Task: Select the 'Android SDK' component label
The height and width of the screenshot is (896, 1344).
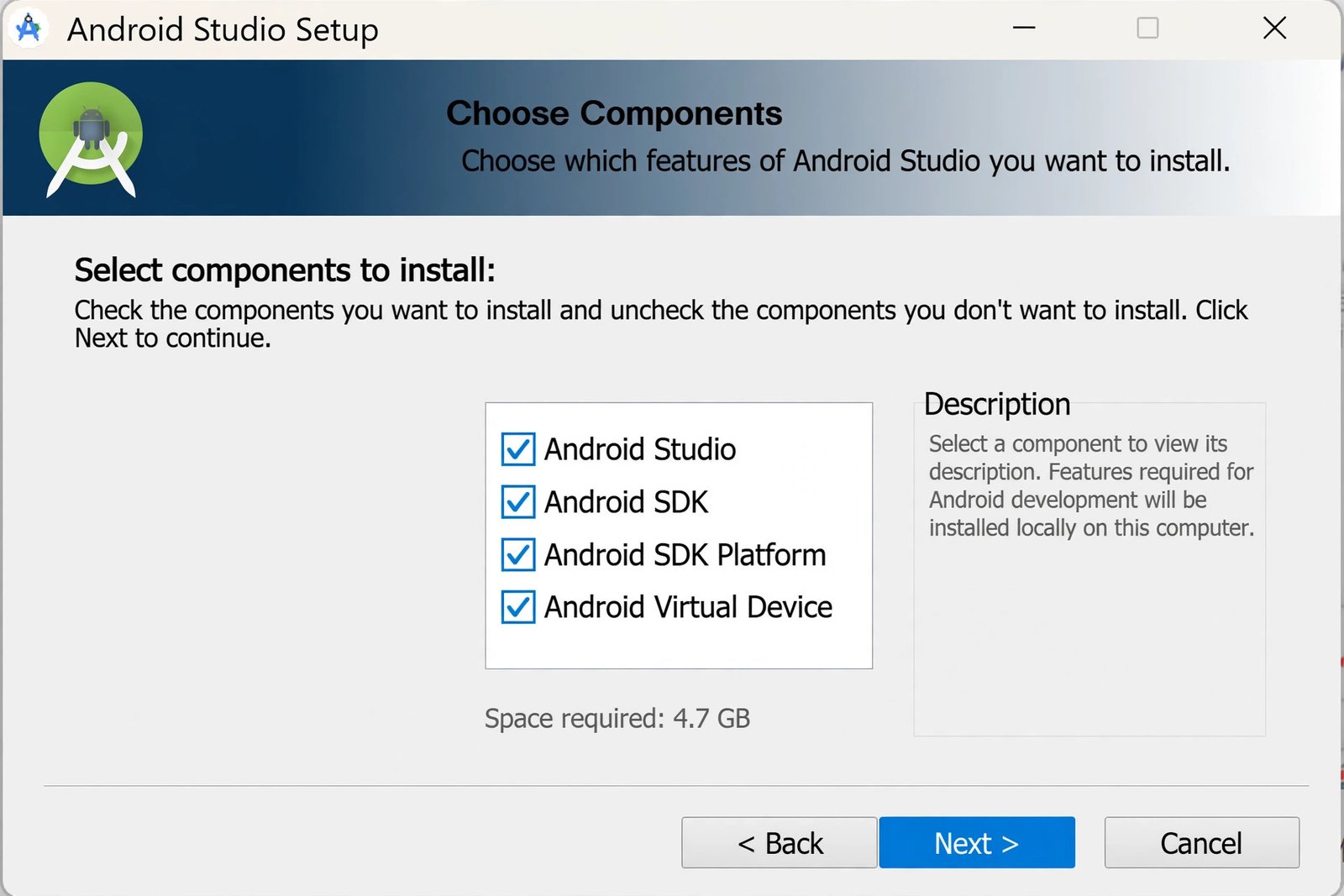Action: 627,502
